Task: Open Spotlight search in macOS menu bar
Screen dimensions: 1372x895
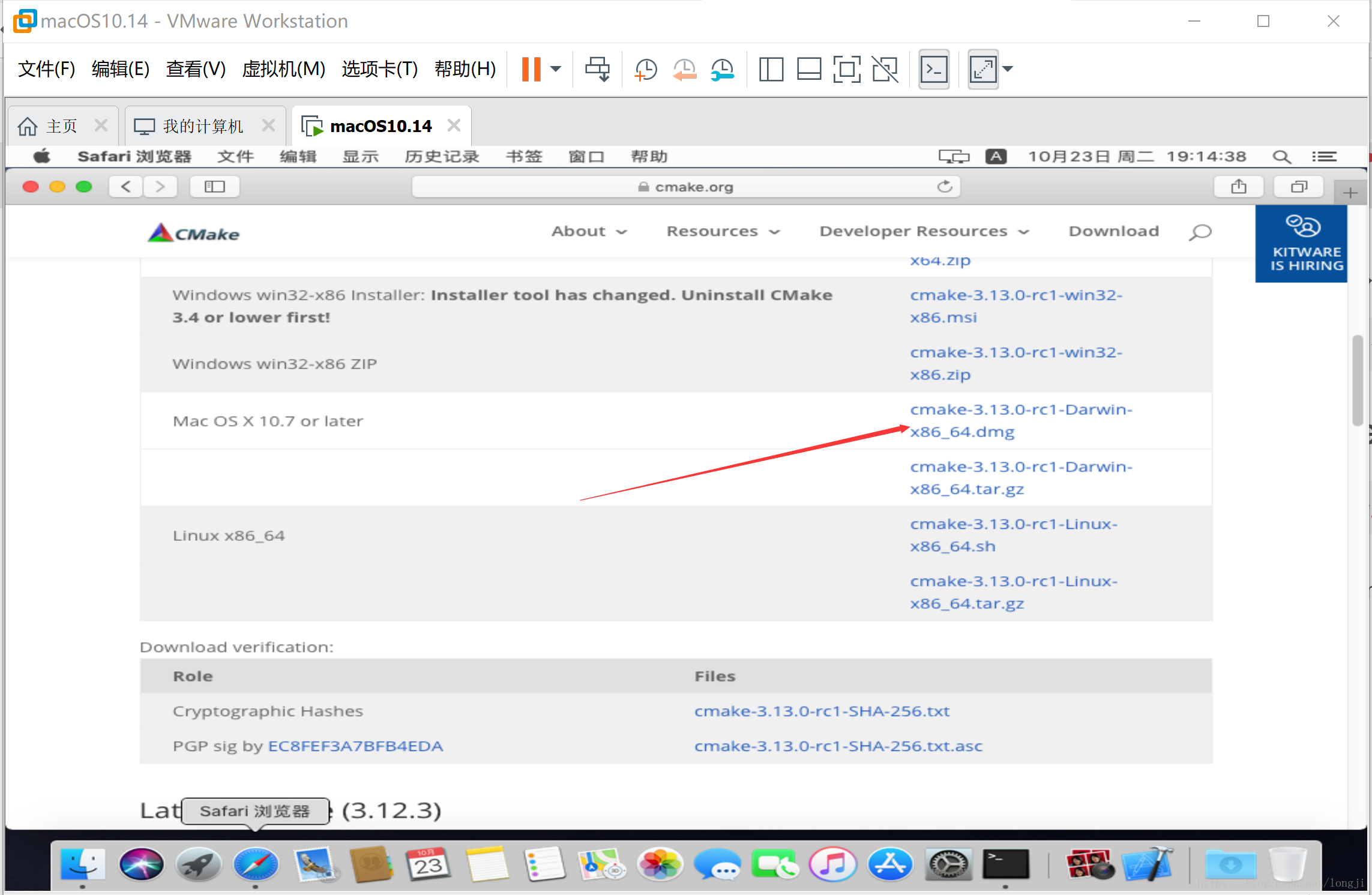Action: [1281, 157]
